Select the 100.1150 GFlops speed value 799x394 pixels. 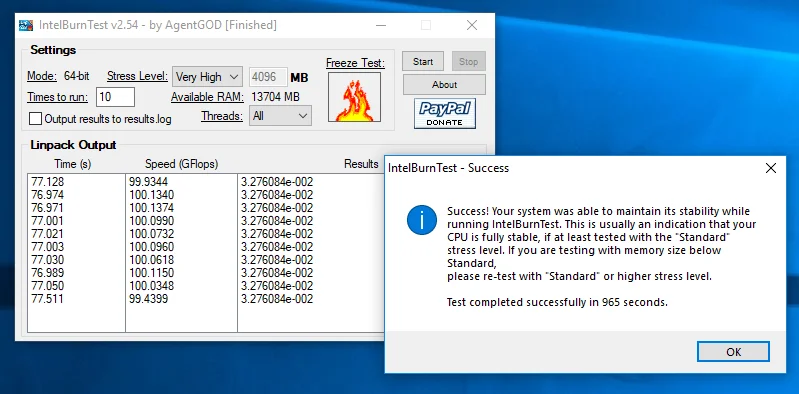151,273
